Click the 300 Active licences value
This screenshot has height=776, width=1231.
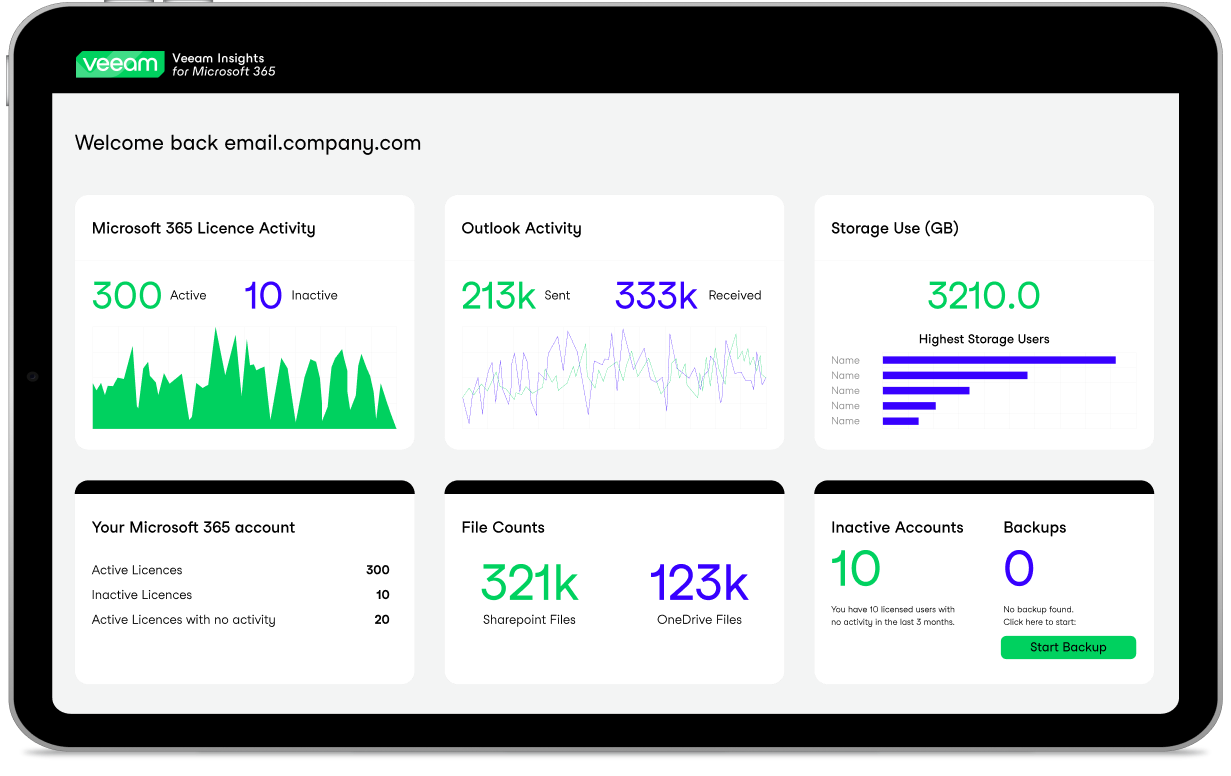click(127, 295)
